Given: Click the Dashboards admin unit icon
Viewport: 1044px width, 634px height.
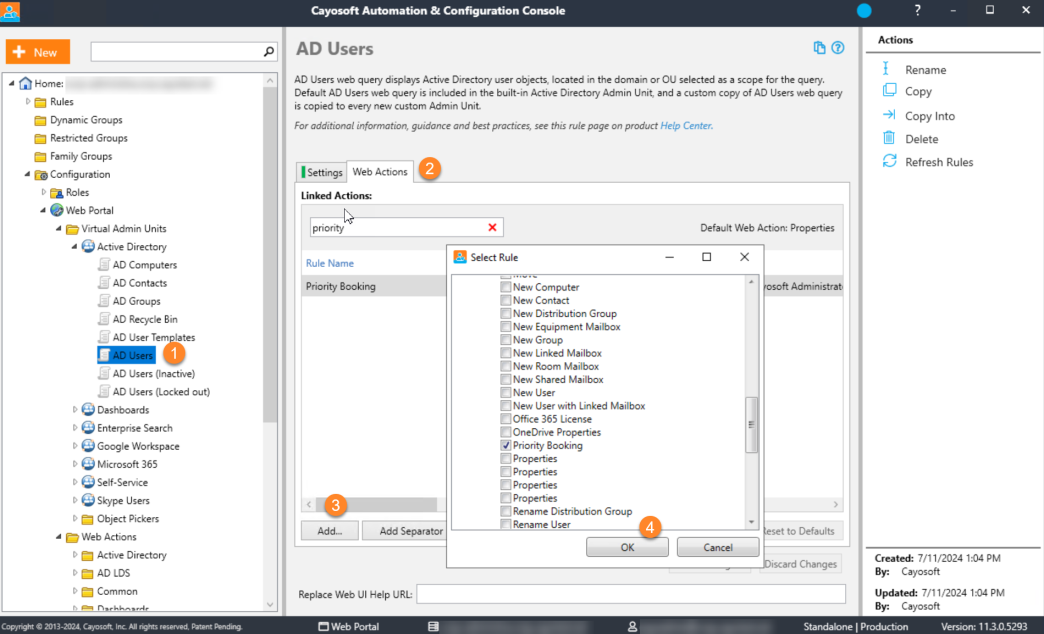Looking at the screenshot, I should 88,410.
